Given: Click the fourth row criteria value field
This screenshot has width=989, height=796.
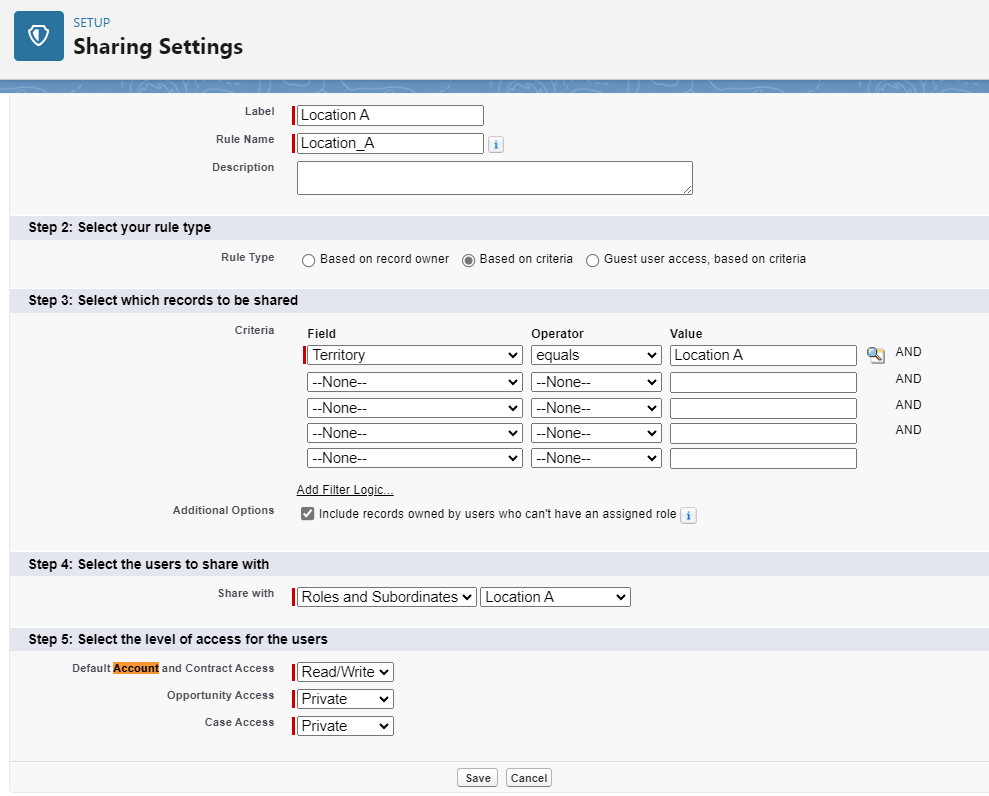Looking at the screenshot, I should tap(763, 433).
